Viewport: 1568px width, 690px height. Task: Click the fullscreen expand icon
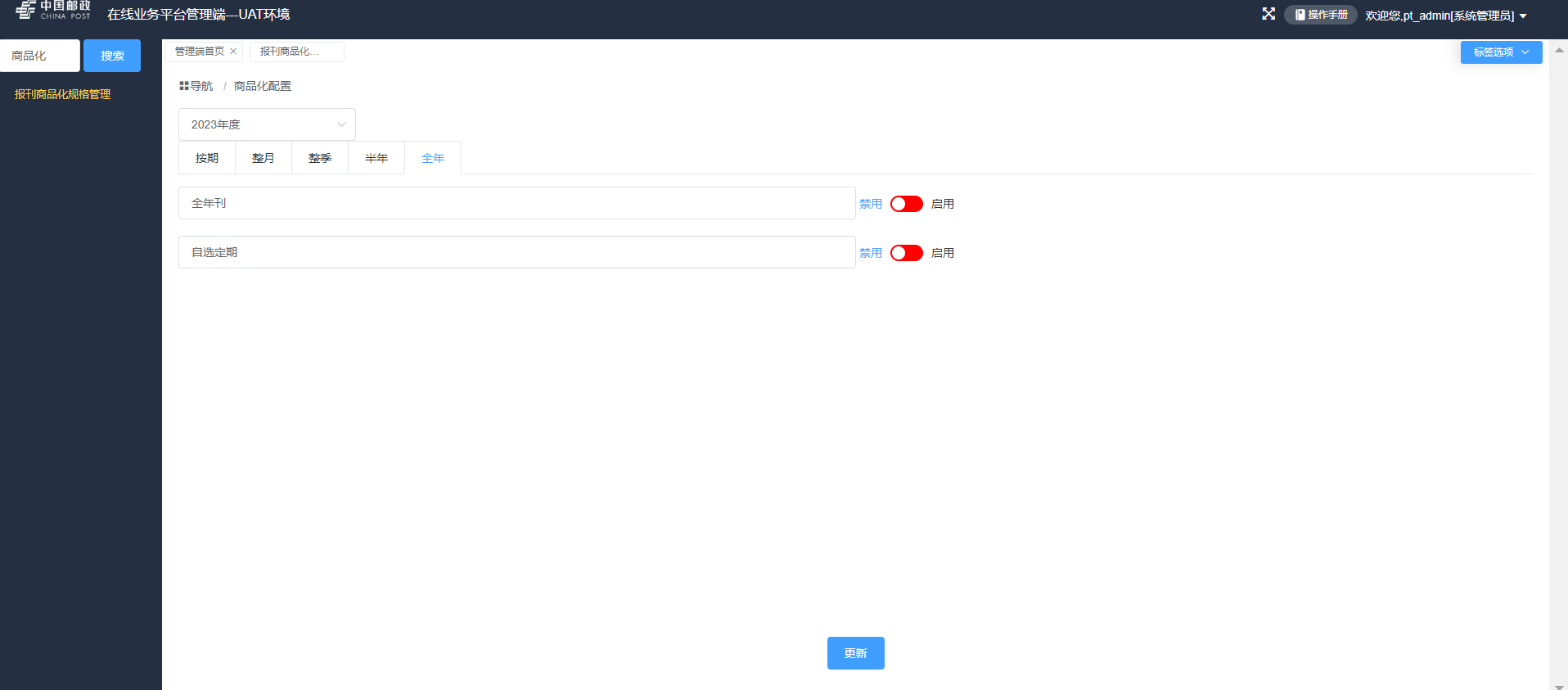[1268, 14]
